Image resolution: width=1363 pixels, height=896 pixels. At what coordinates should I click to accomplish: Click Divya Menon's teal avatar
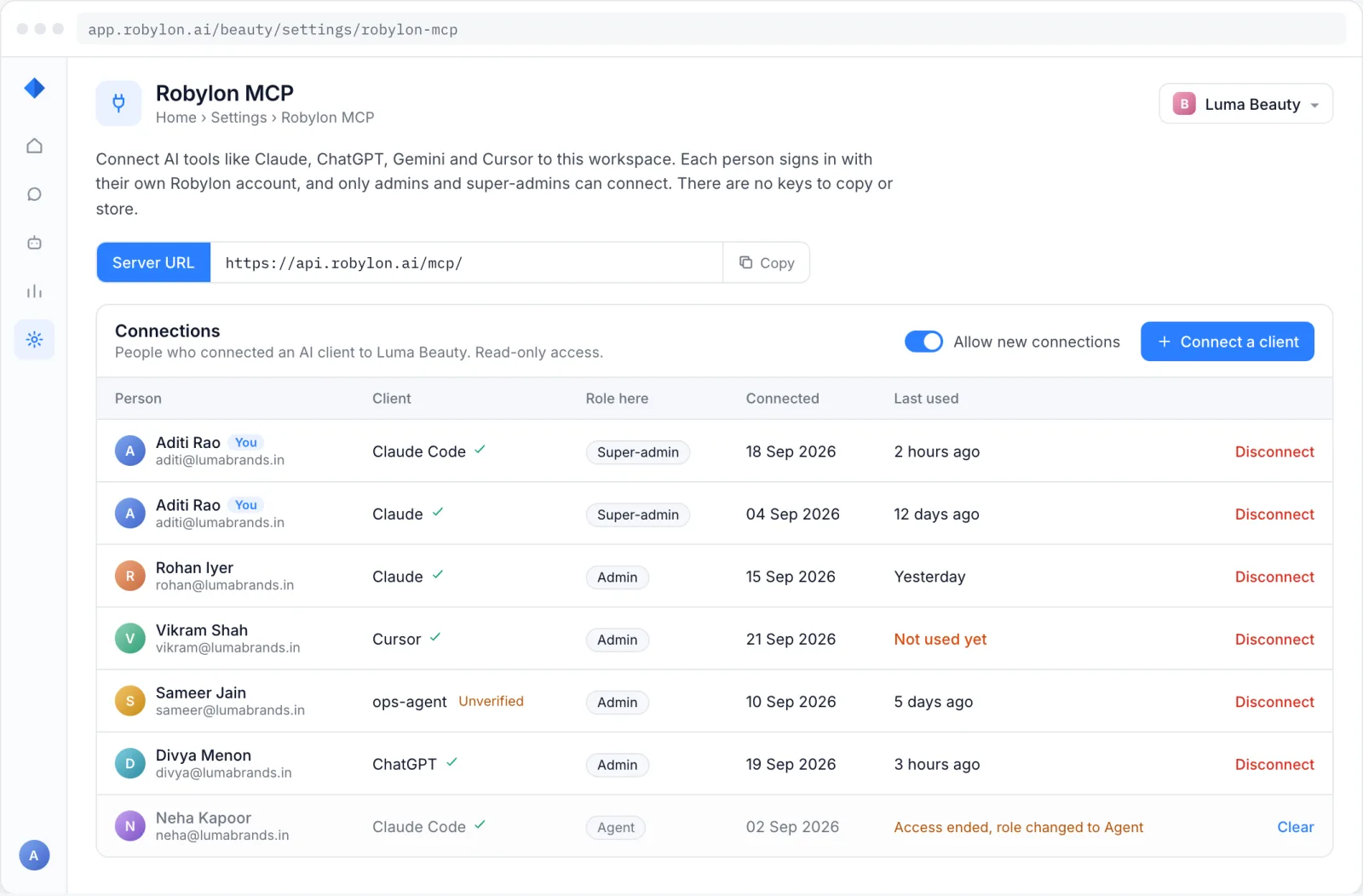click(x=130, y=764)
